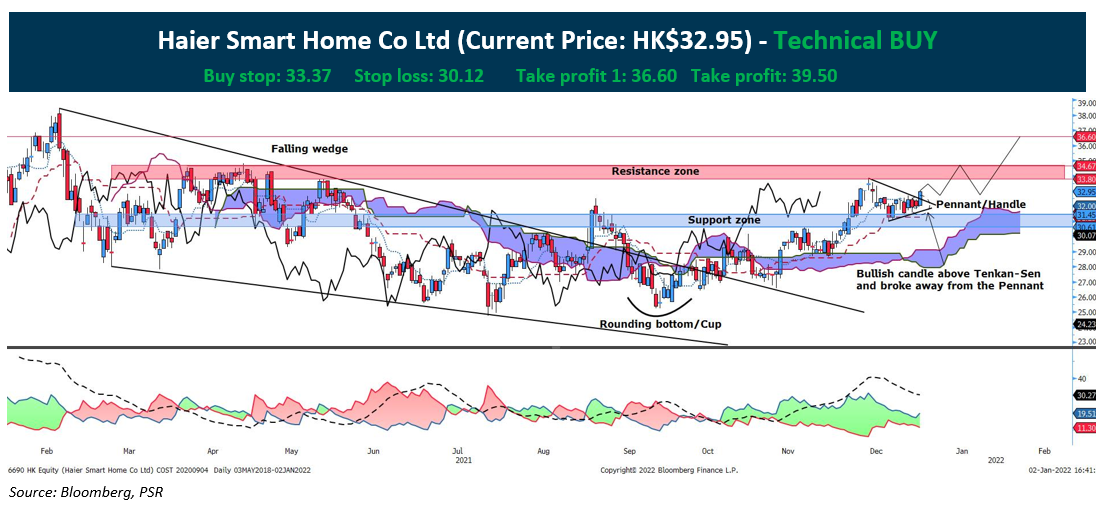Click the 6690 HK Equity footer text
1120x514 pixels.
click(159, 470)
